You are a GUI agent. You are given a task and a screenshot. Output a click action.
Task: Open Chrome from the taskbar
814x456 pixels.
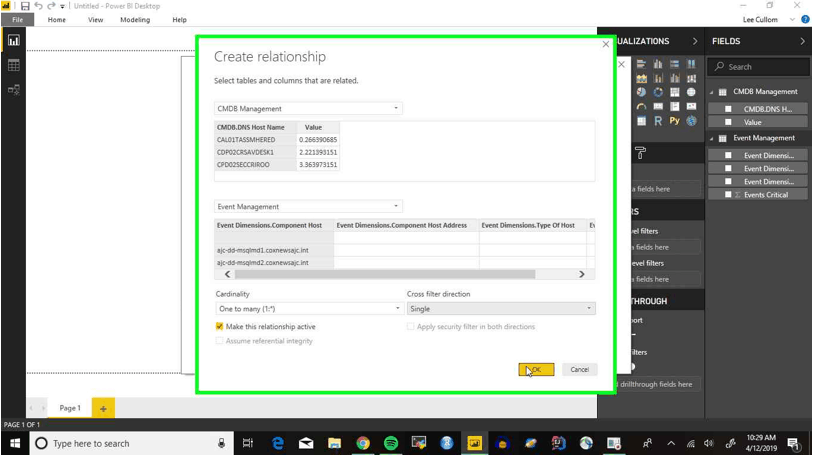tap(362, 444)
